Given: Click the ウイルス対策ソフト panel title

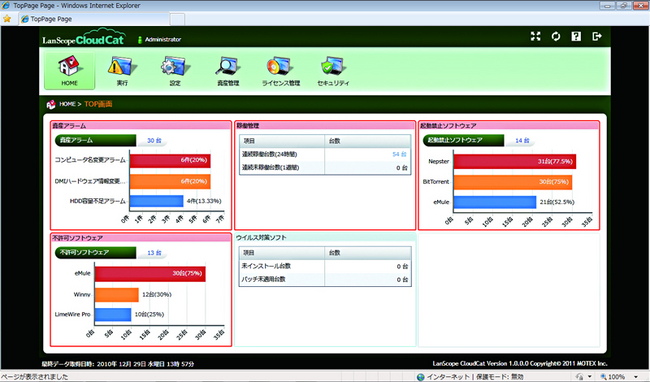Looking at the screenshot, I should [x=261, y=238].
